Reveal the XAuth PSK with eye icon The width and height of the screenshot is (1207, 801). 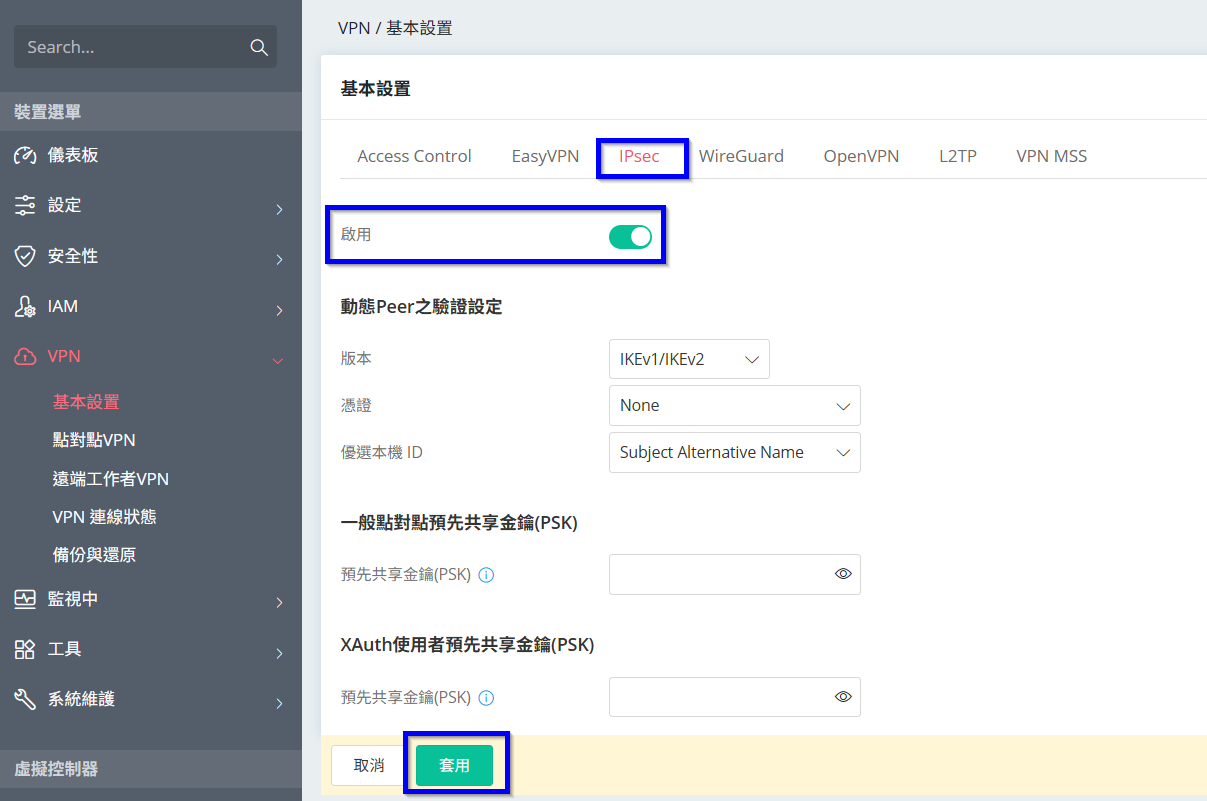[843, 697]
